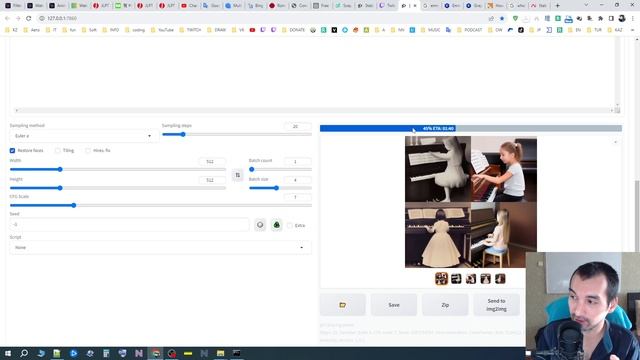Screen dimensions: 640x360
Task: Enable the Hires. fix checkbox
Action: [x=88, y=151]
